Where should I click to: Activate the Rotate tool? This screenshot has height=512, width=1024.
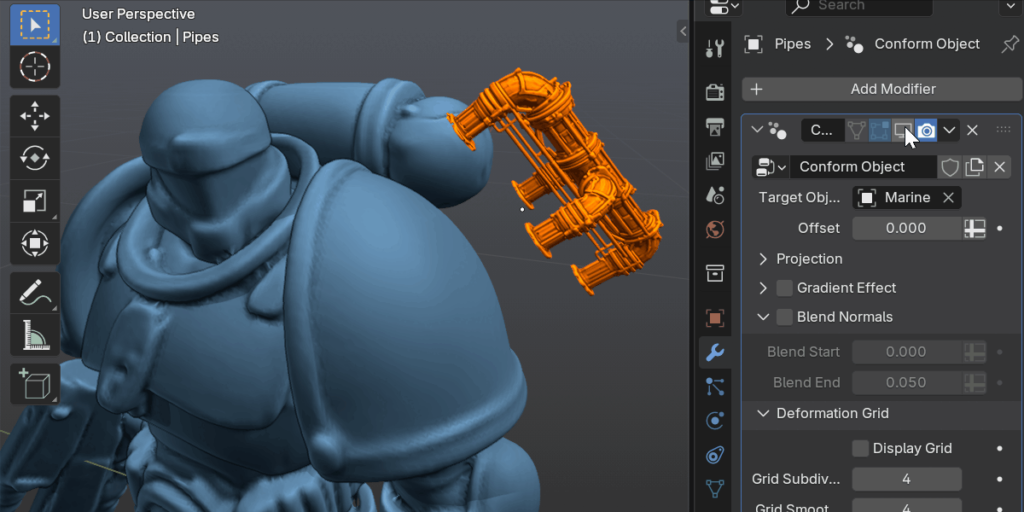click(x=35, y=158)
